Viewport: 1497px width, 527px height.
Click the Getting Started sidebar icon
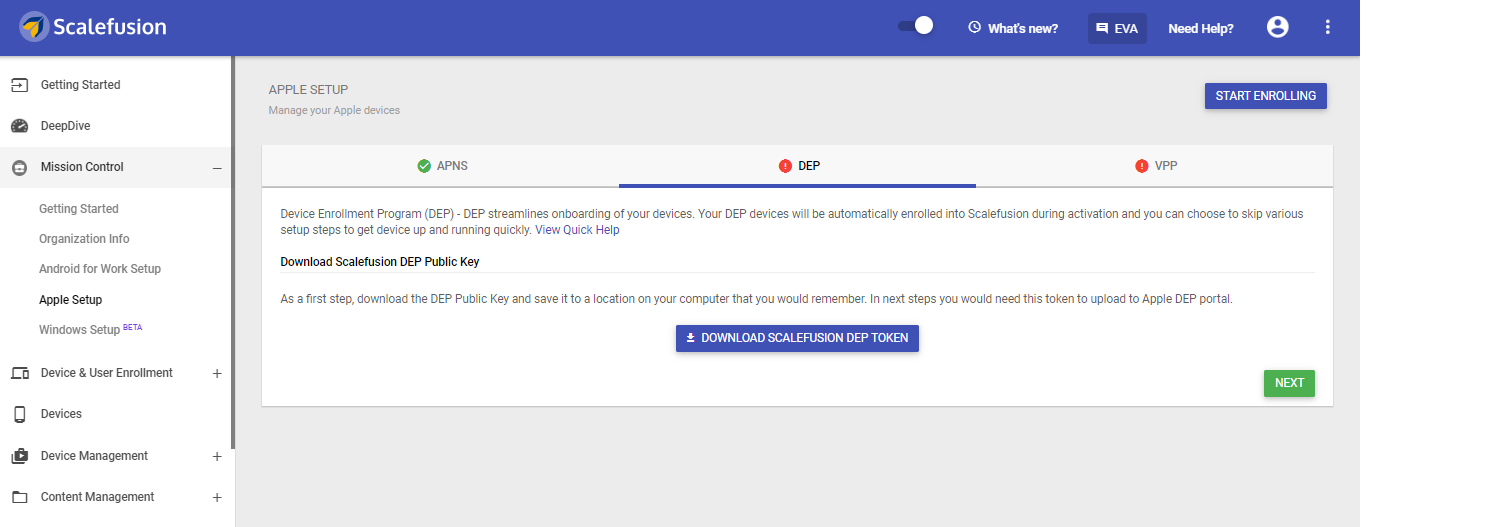pyautogui.click(x=19, y=85)
